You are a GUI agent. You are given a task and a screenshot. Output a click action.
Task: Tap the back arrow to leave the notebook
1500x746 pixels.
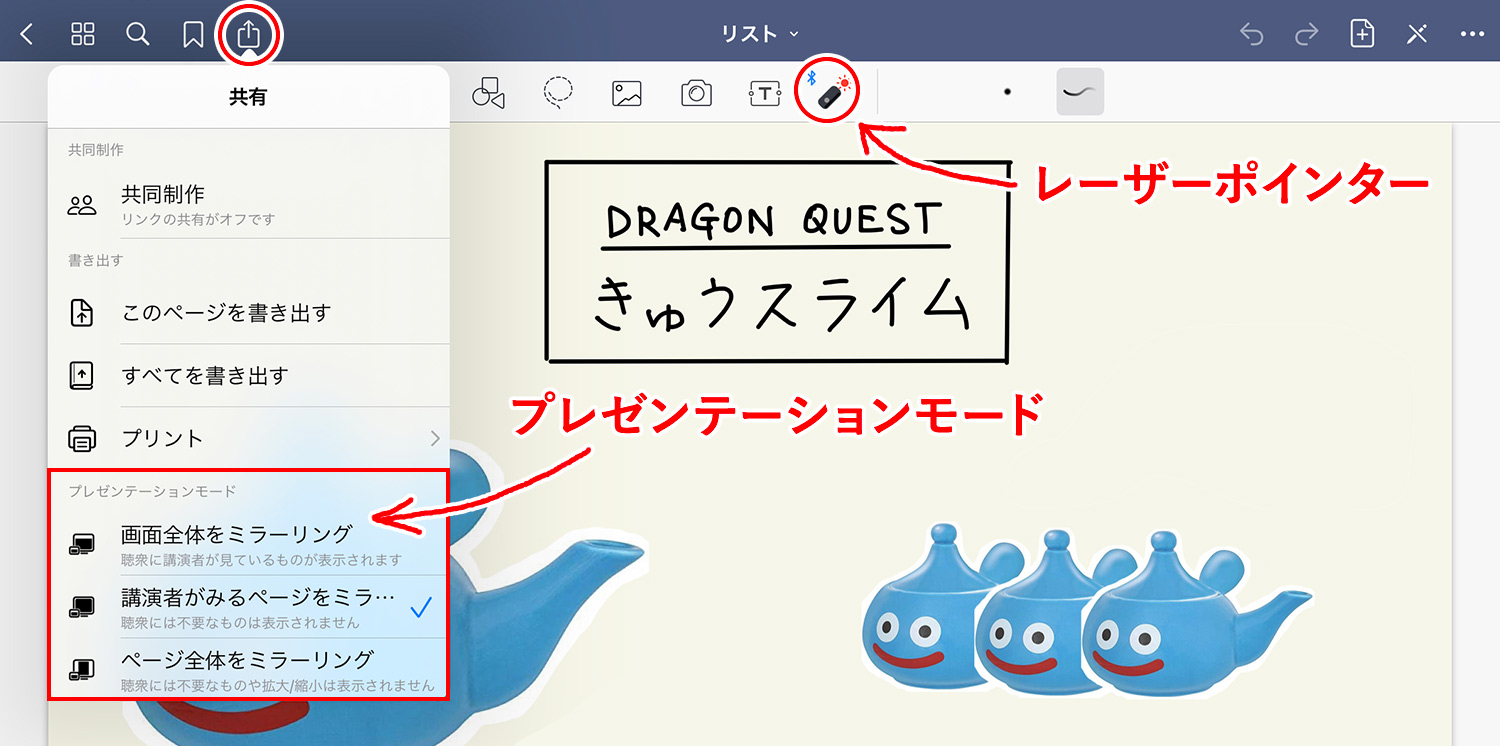tap(27, 35)
